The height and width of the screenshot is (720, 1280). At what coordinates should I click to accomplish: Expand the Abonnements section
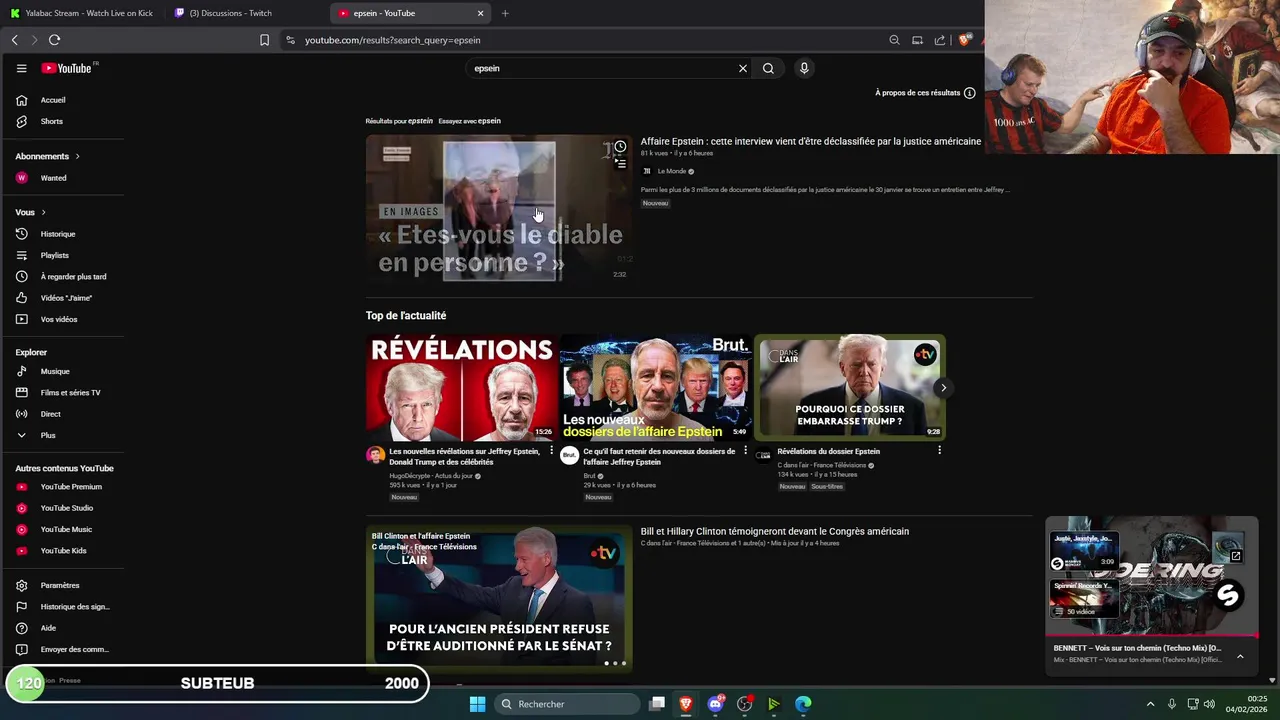tap(47, 156)
